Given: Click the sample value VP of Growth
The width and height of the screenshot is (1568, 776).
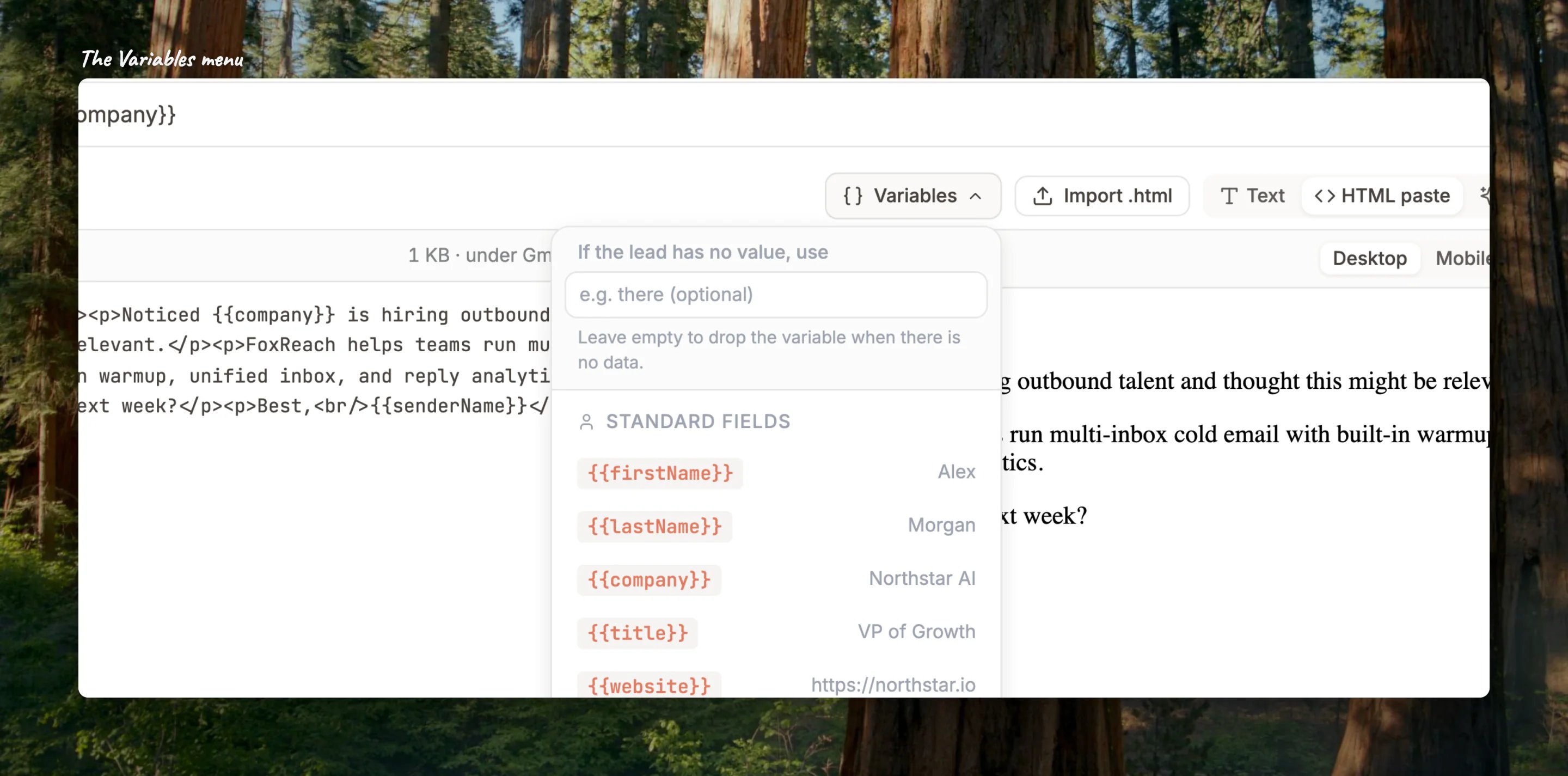Looking at the screenshot, I should (917, 632).
